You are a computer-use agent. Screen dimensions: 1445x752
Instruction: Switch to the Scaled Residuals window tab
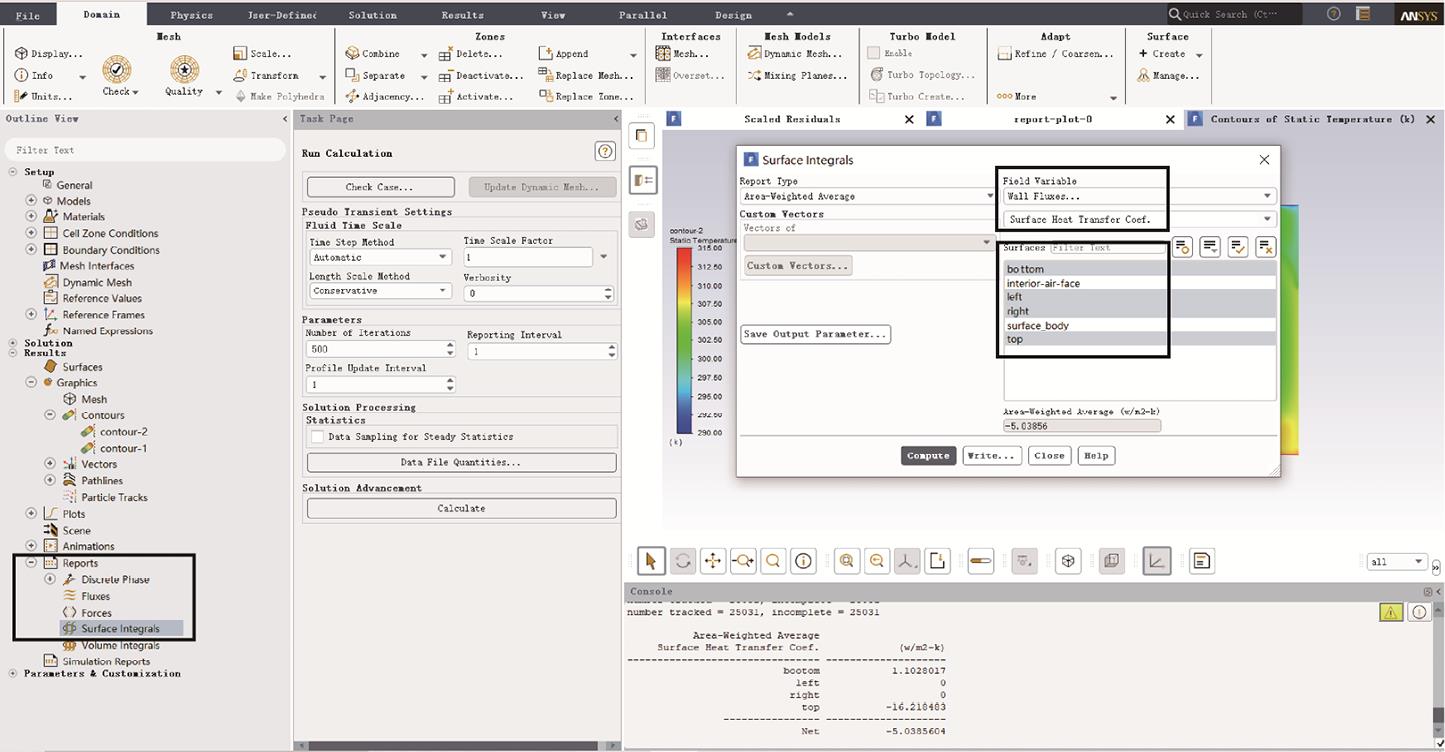click(x=792, y=119)
